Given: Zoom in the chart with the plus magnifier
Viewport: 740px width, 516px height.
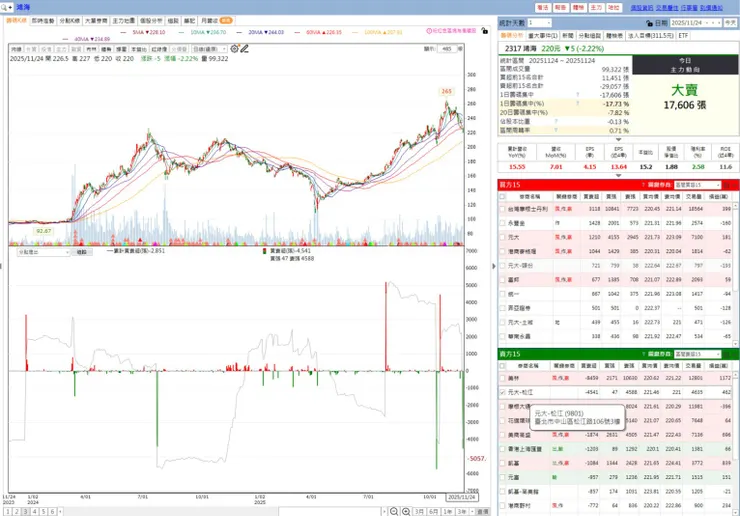Looking at the screenshot, I should [x=405, y=512].
